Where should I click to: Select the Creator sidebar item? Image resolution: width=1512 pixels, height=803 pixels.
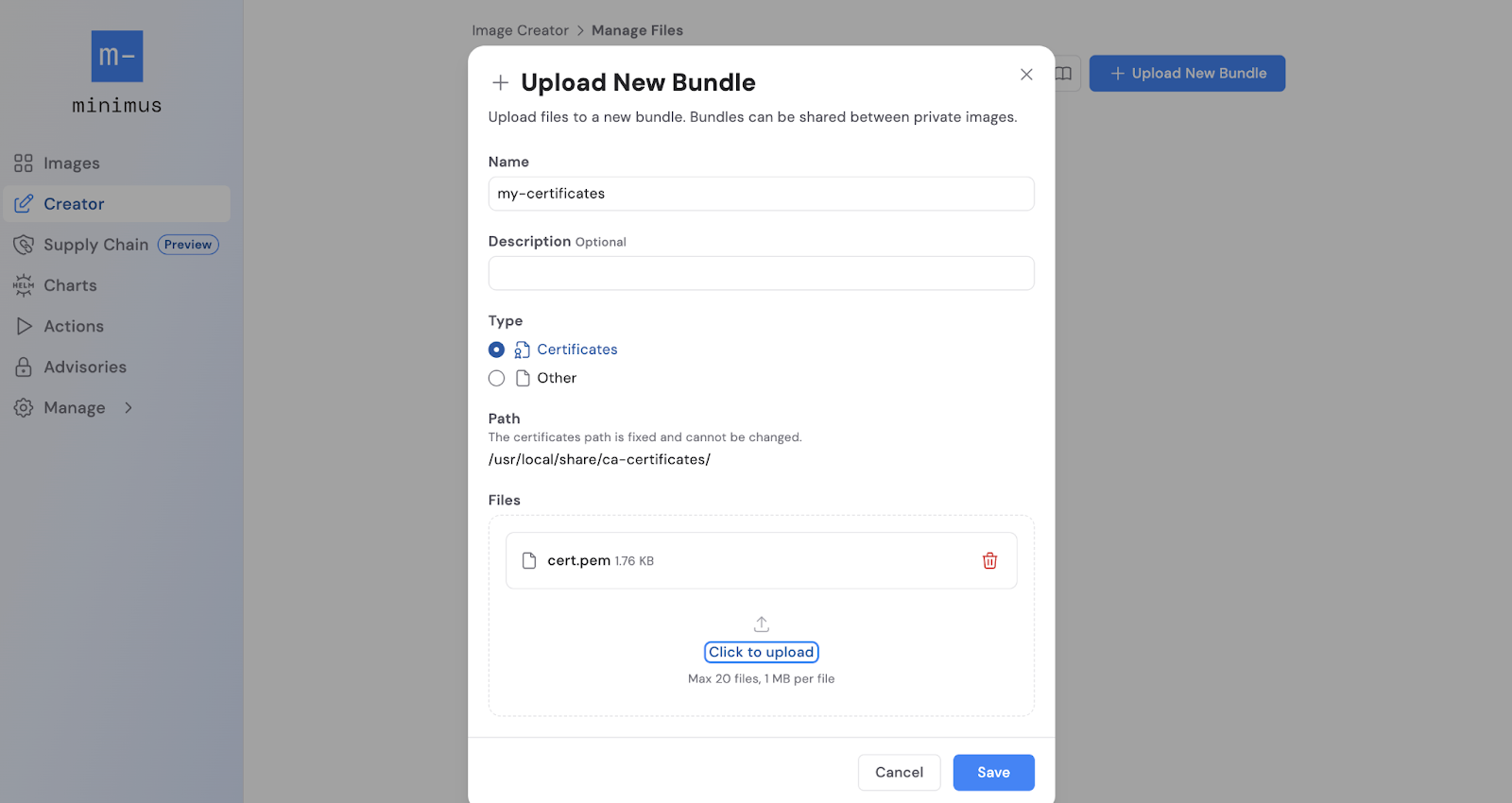(116, 204)
